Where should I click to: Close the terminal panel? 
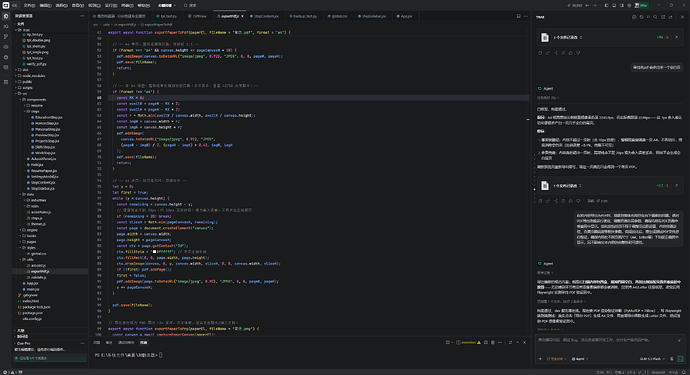tap(525, 342)
